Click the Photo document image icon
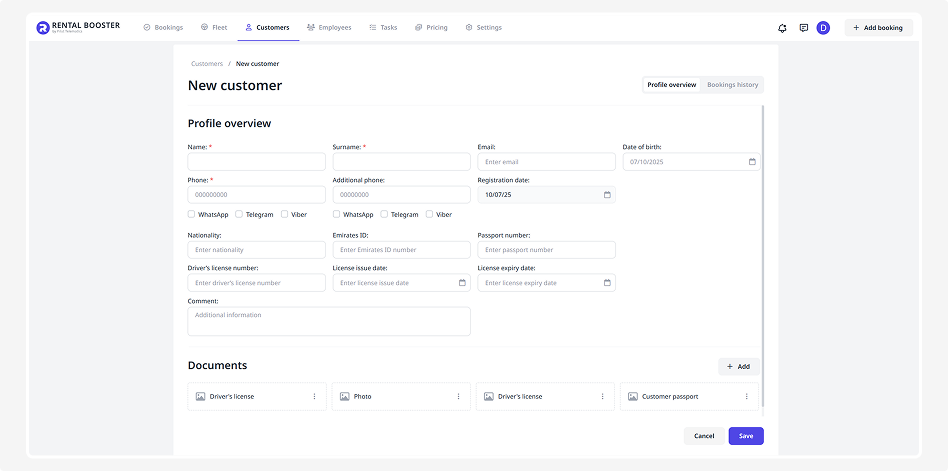Screen dimensions: 948x471 (x=345, y=397)
